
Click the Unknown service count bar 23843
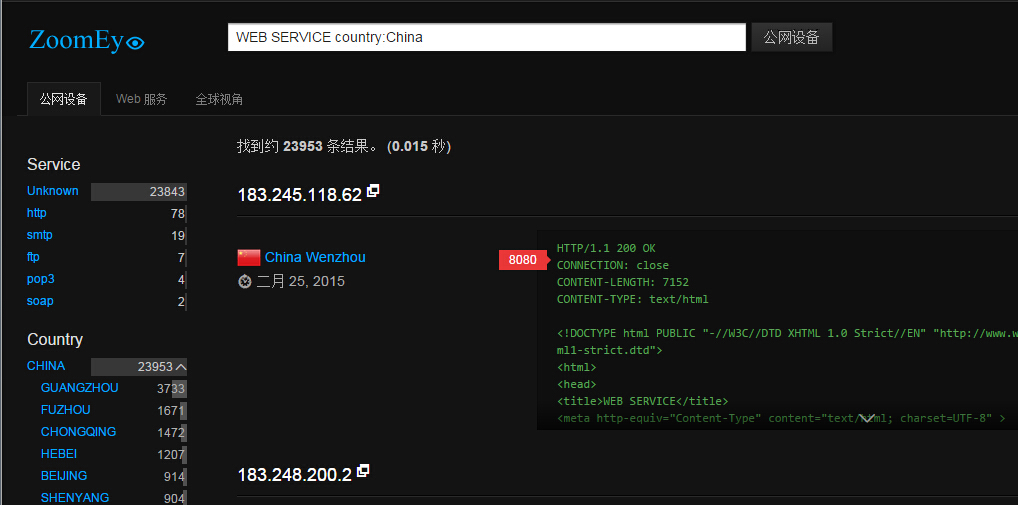coord(138,191)
